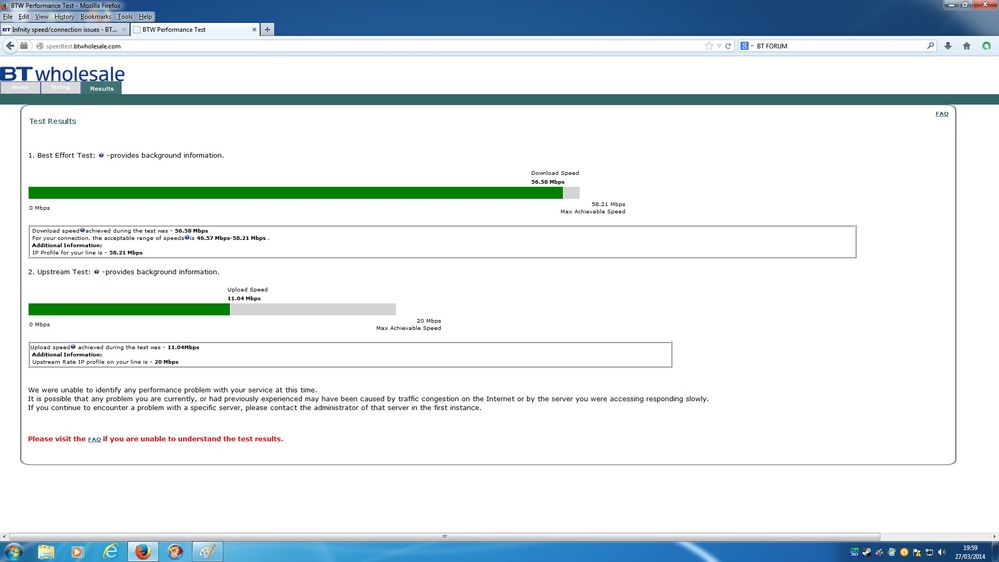
Task: Click the Windows Start orb
Action: click(x=13, y=551)
